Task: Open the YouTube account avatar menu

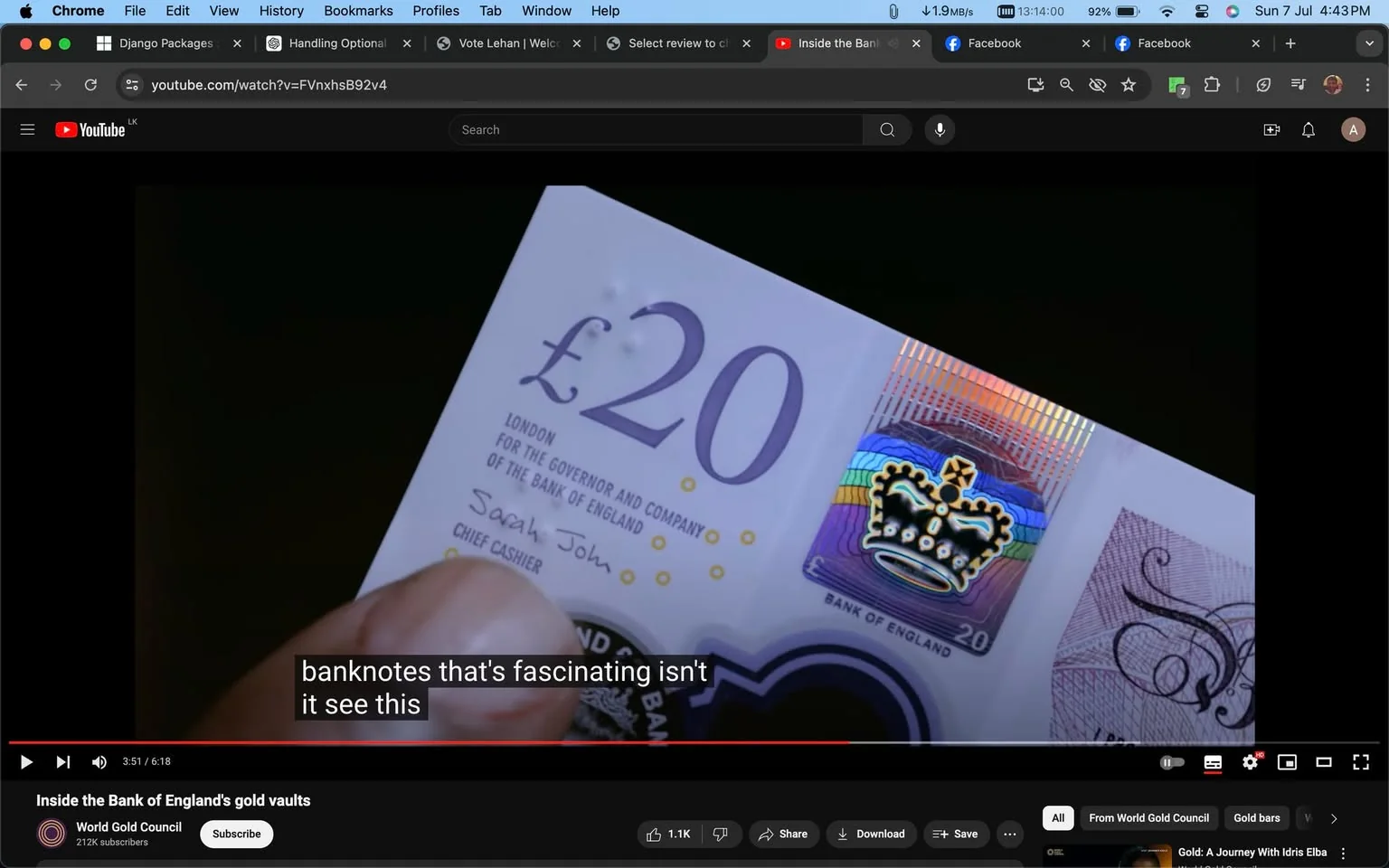Action: coord(1353,130)
